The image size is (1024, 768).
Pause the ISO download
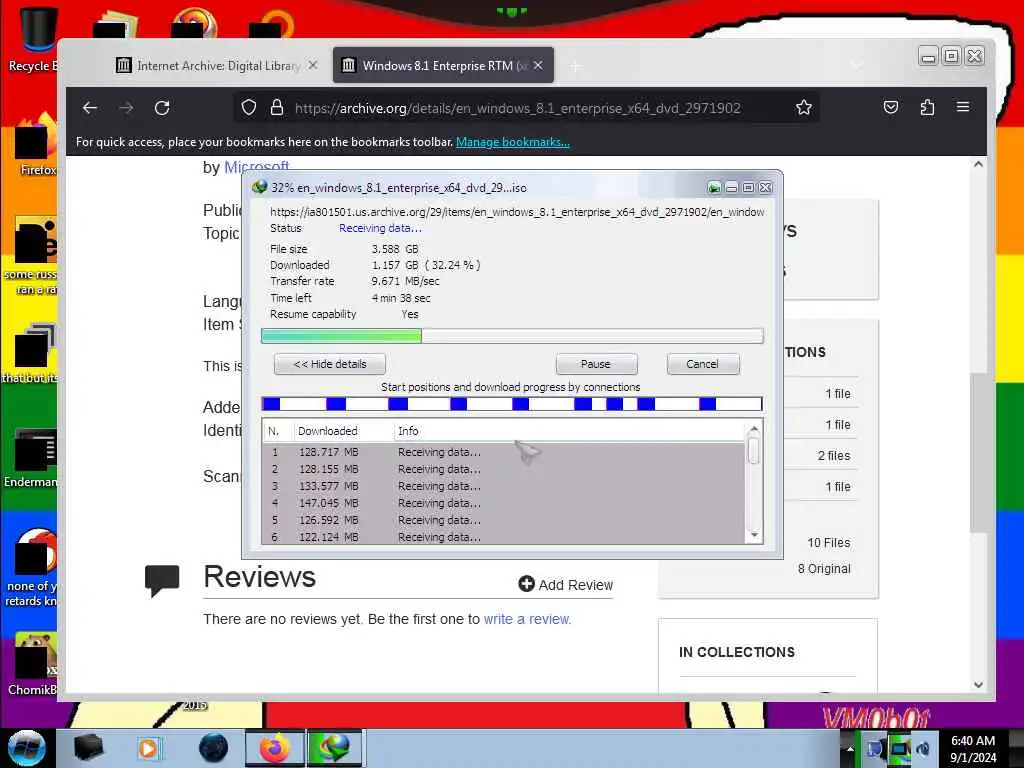(x=596, y=364)
